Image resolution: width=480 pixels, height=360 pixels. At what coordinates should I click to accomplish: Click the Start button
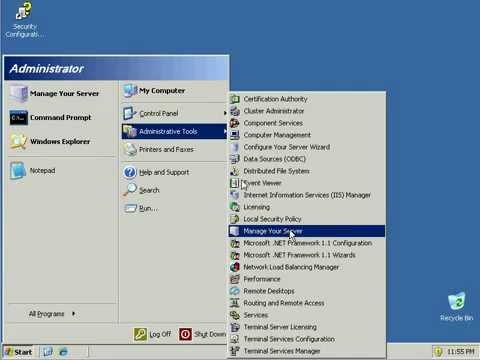tap(19, 352)
